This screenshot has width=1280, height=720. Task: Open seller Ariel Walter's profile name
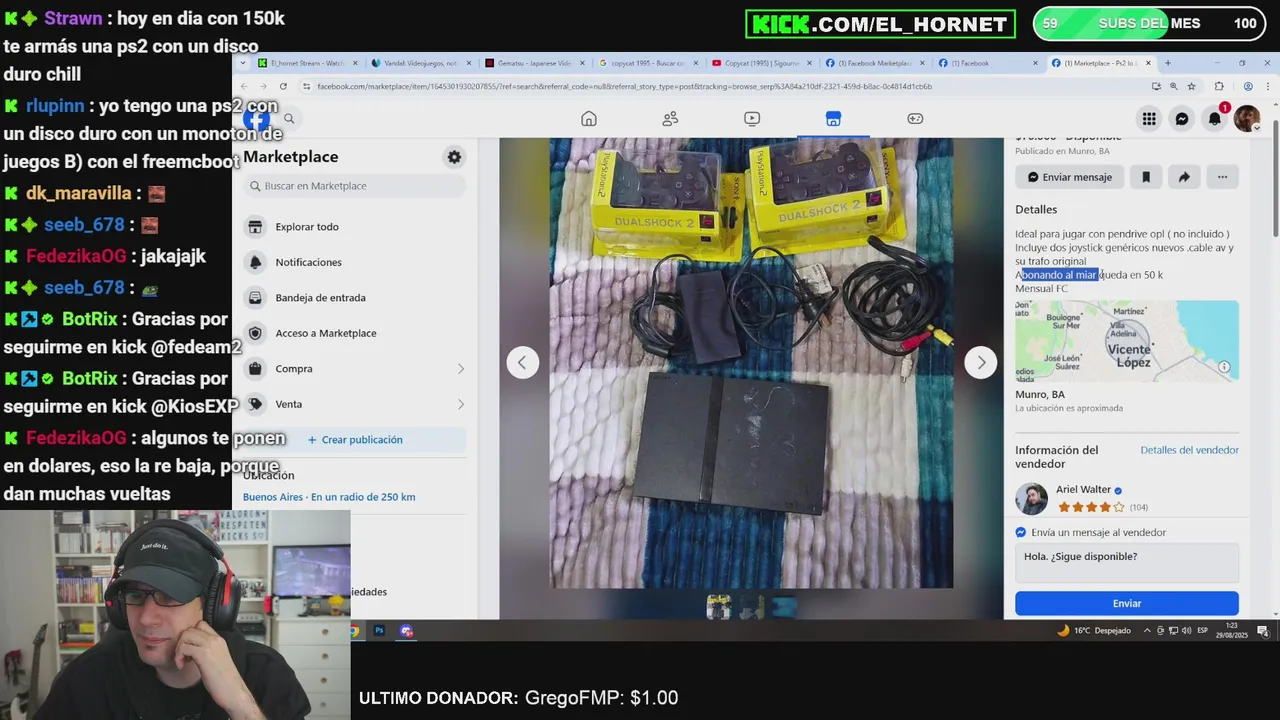1083,490
